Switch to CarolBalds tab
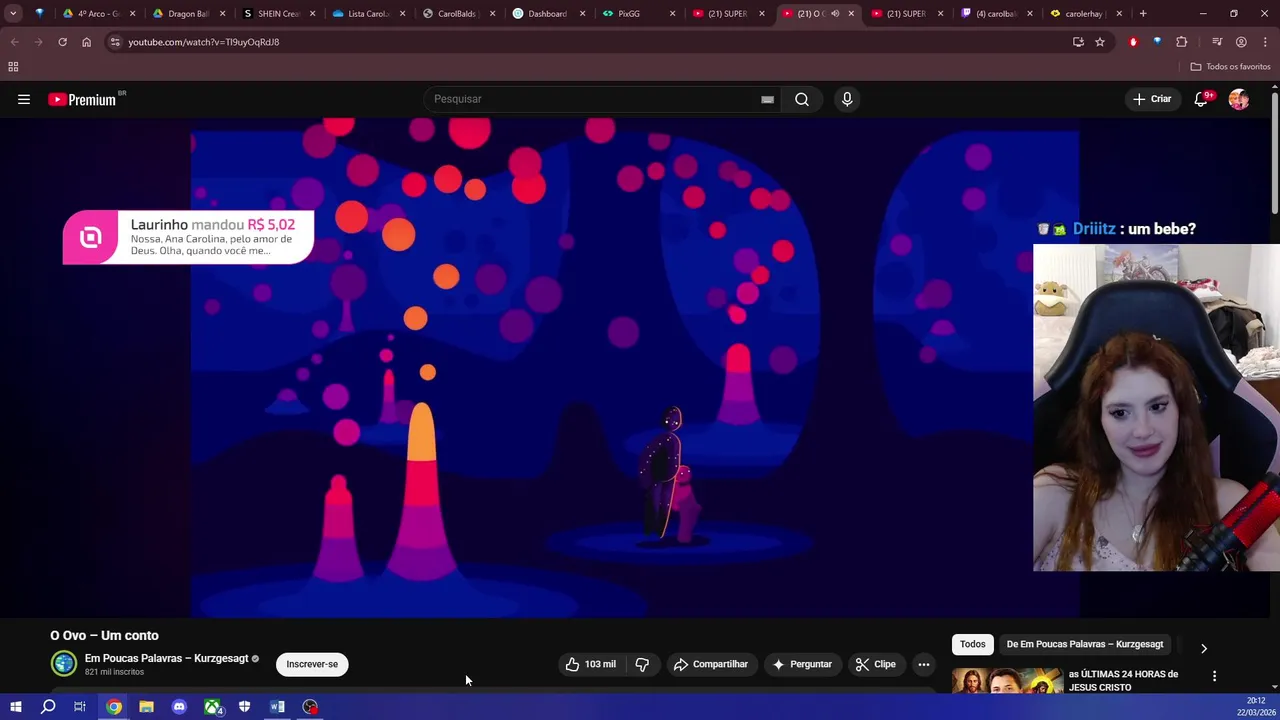This screenshot has height=720, width=1280. pyautogui.click(x=457, y=14)
